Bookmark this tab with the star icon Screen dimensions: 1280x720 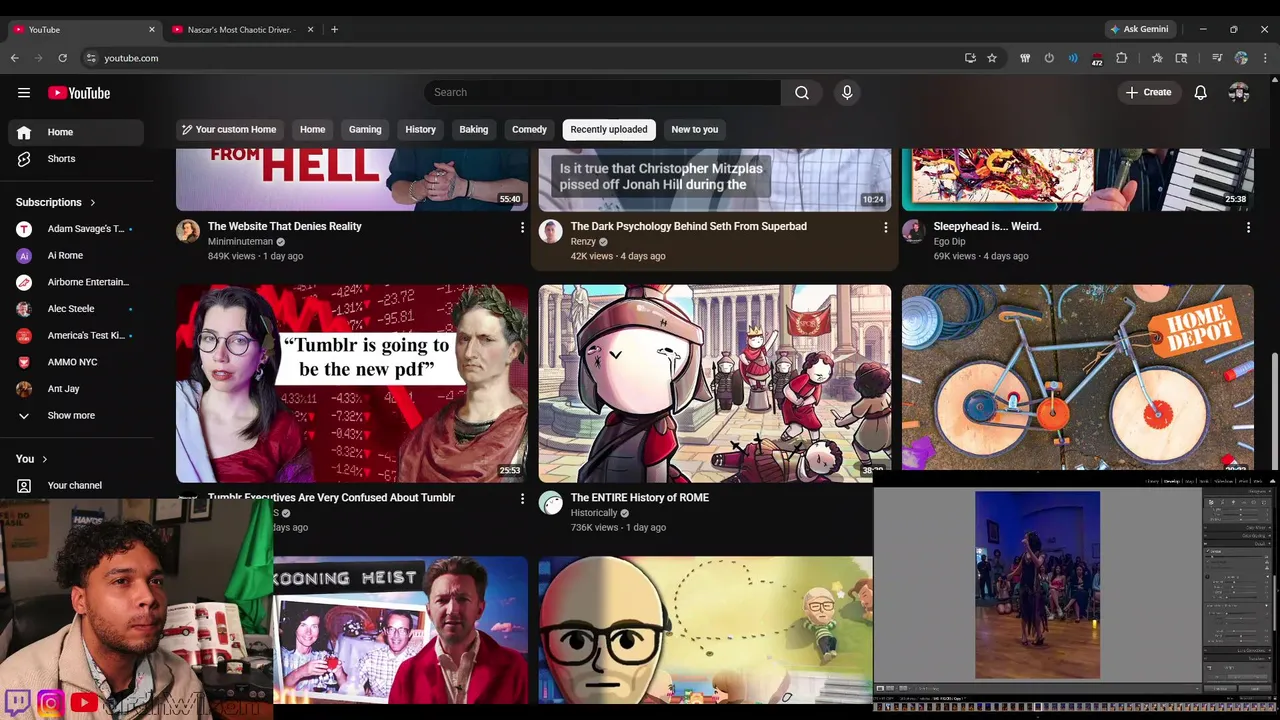coord(992,58)
